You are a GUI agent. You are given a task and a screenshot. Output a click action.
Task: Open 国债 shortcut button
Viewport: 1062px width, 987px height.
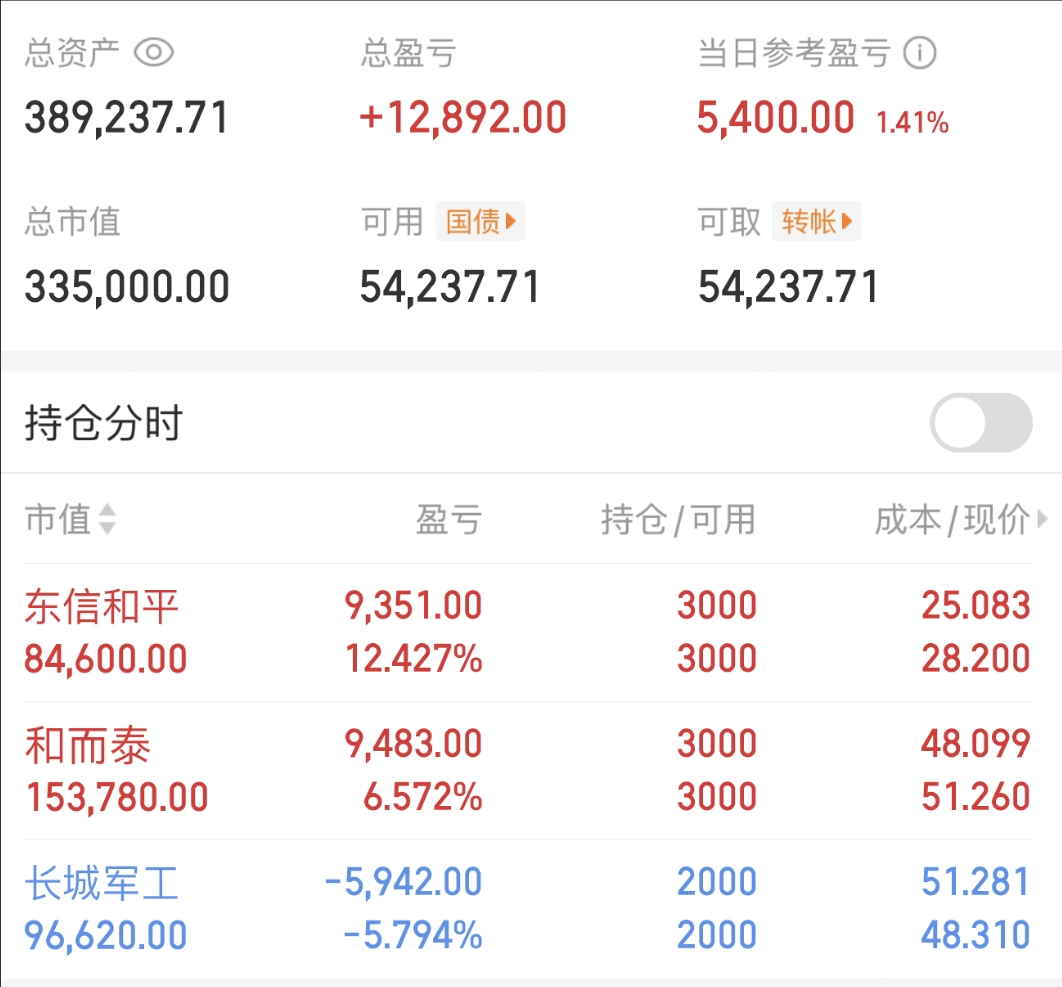(480, 221)
